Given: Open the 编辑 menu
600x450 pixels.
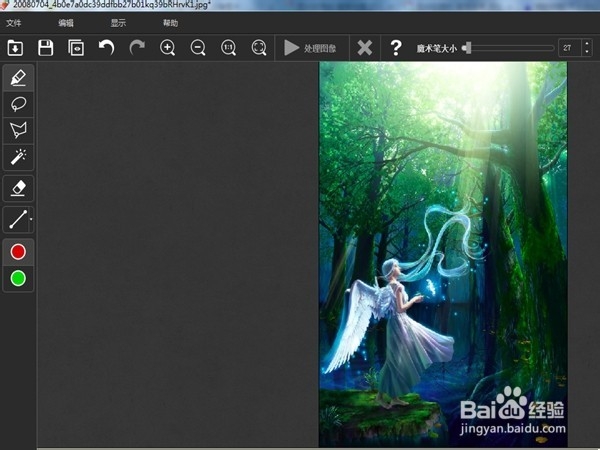Looking at the screenshot, I should pyautogui.click(x=66, y=23).
